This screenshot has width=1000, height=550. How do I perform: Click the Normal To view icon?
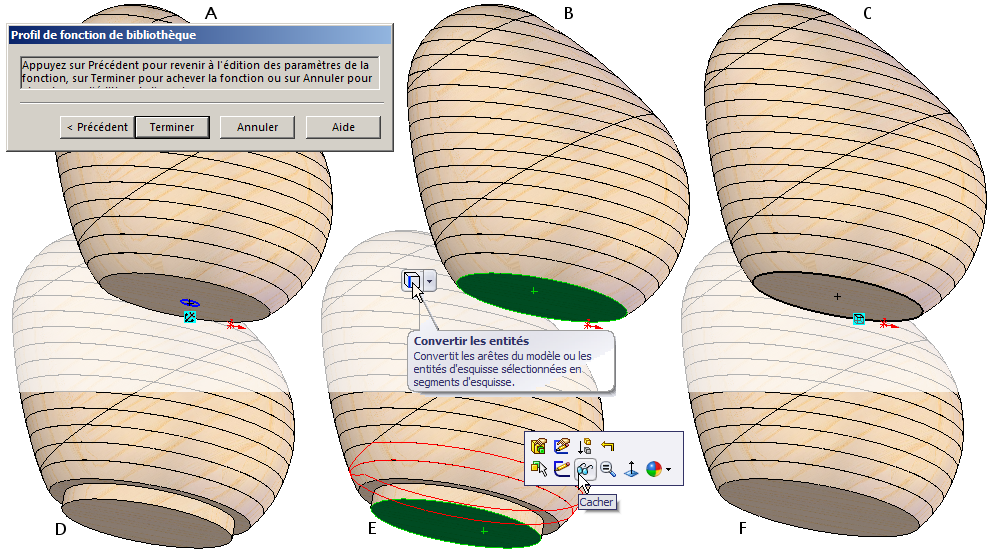coord(631,470)
